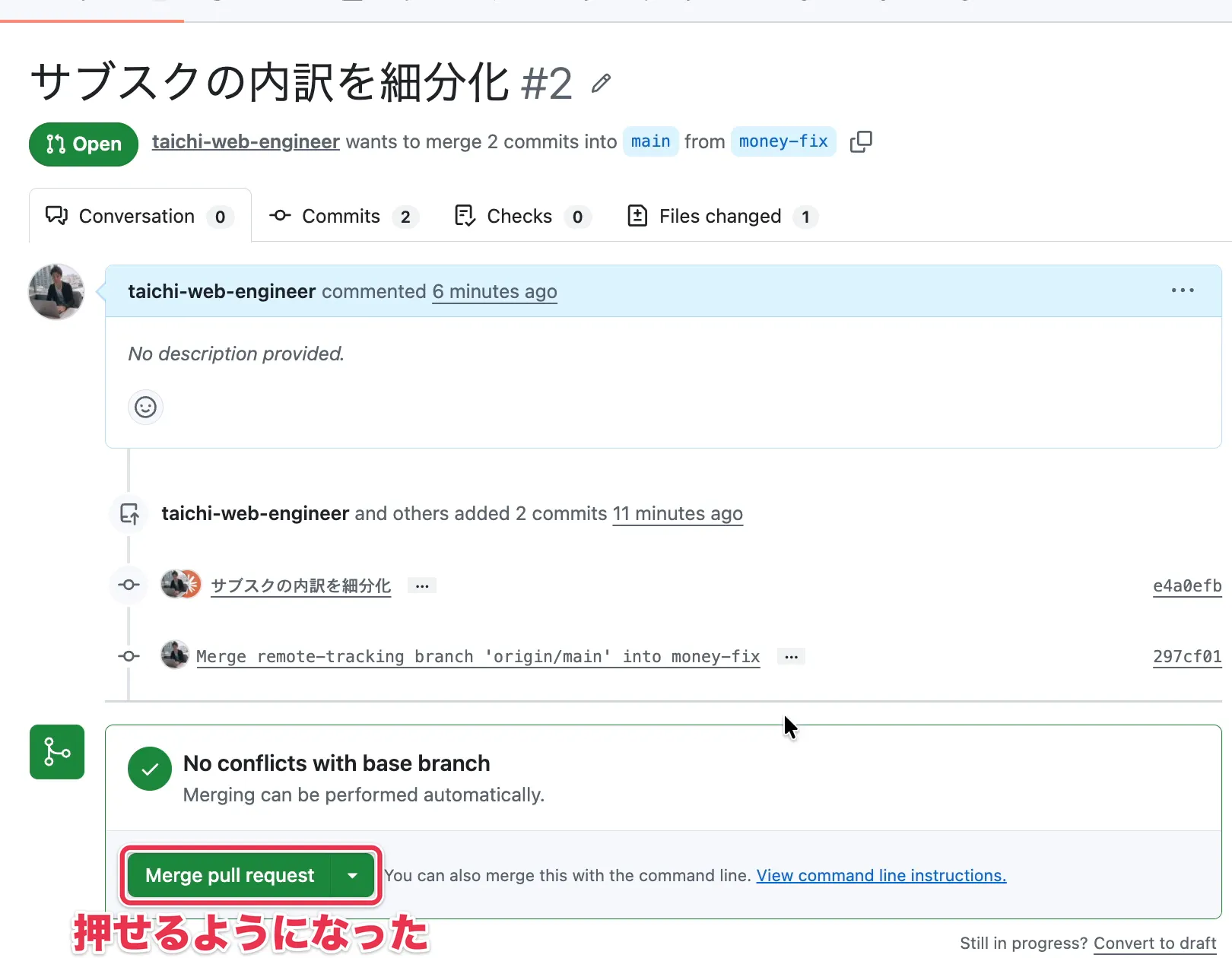Click the green Open status badge
This screenshot has width=1232, height=958.
coord(84,144)
